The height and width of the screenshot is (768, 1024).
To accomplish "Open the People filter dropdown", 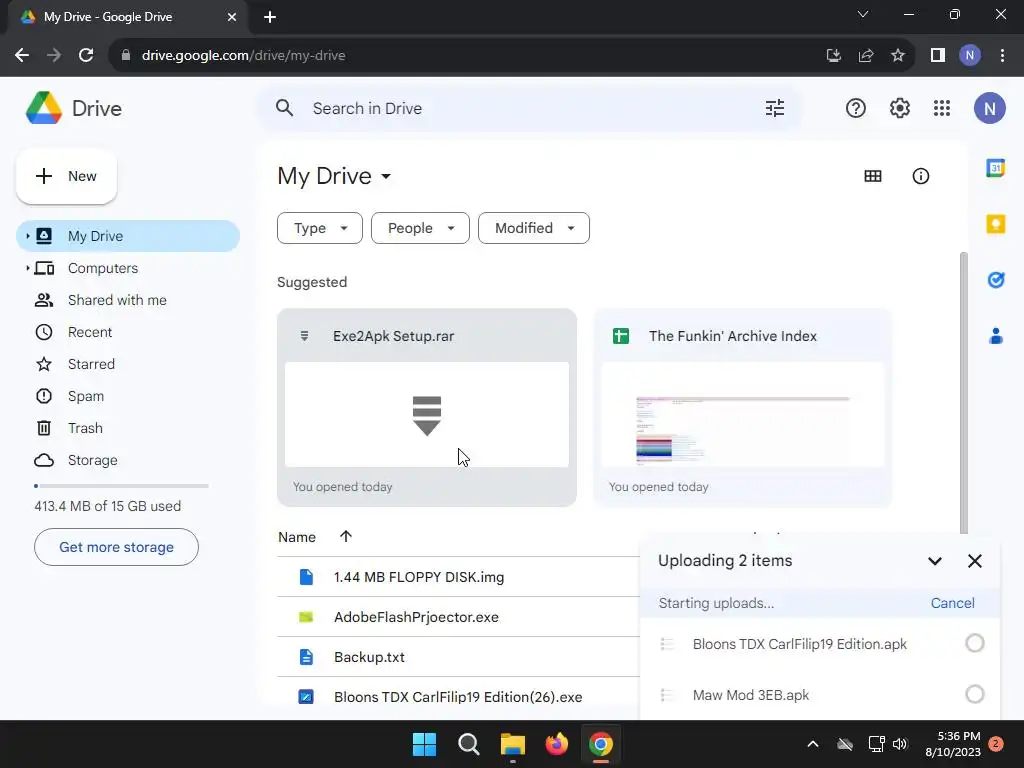I will pos(420,228).
